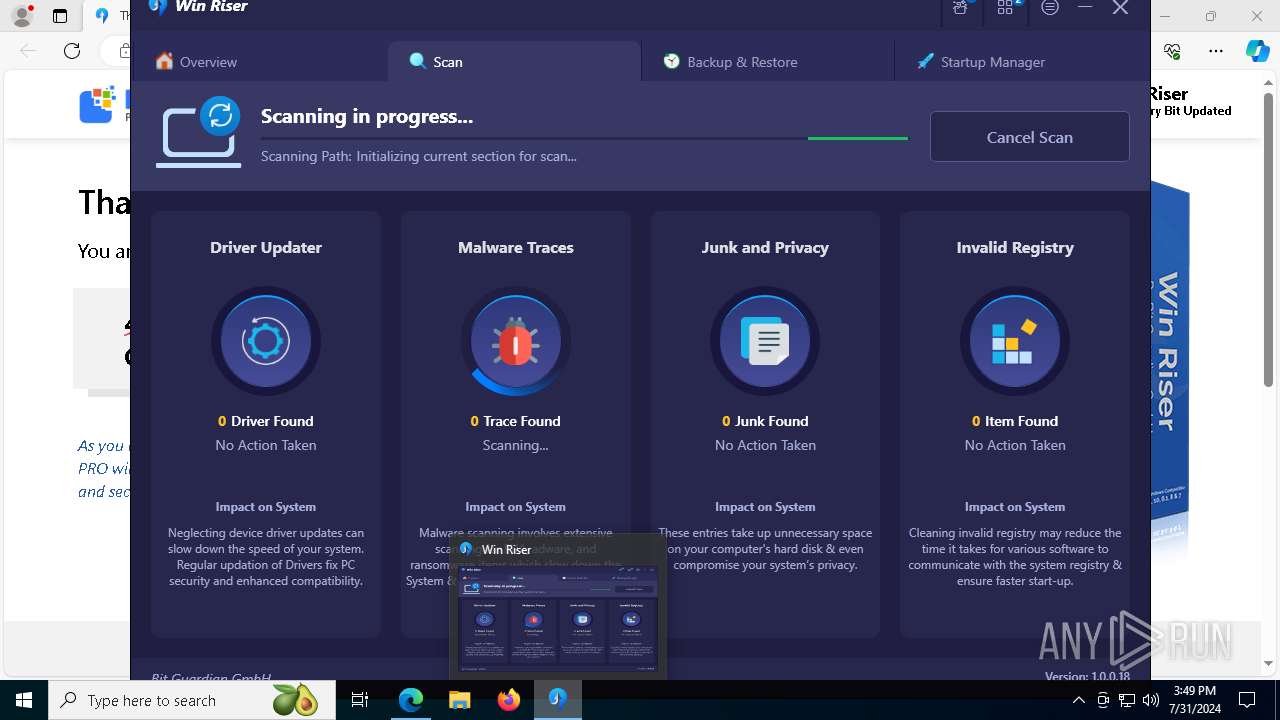
Task: Click the "0 Trace Found" text
Action: coord(516,421)
